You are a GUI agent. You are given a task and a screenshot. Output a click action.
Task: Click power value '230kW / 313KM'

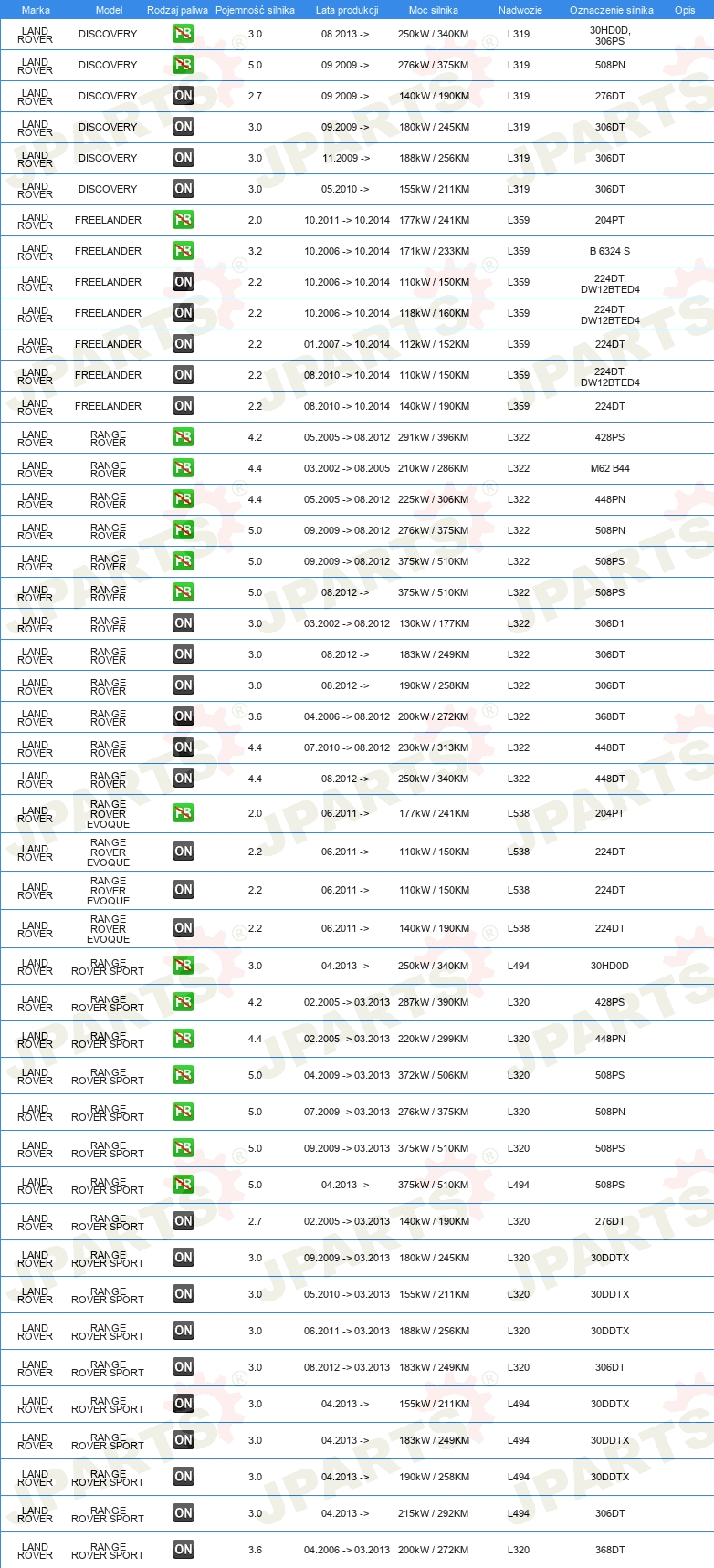[x=434, y=747]
